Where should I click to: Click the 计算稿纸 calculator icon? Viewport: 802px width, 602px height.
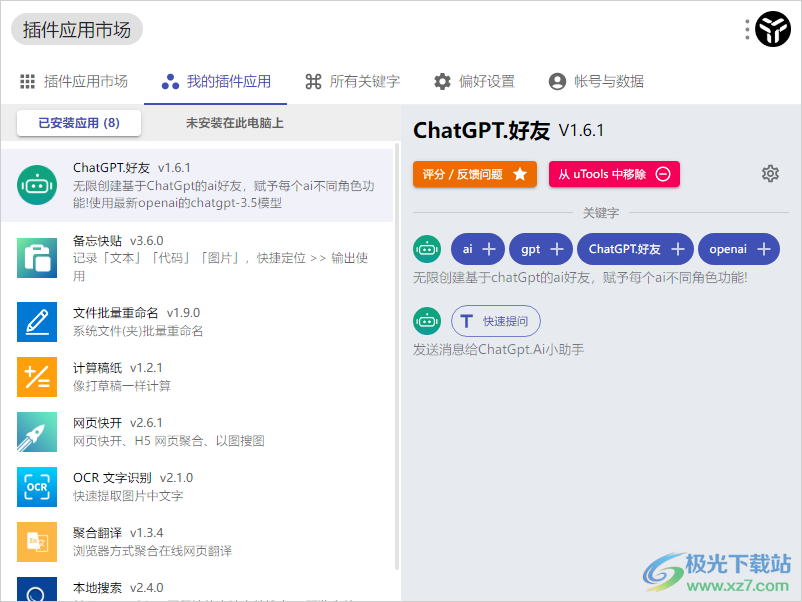(37, 377)
